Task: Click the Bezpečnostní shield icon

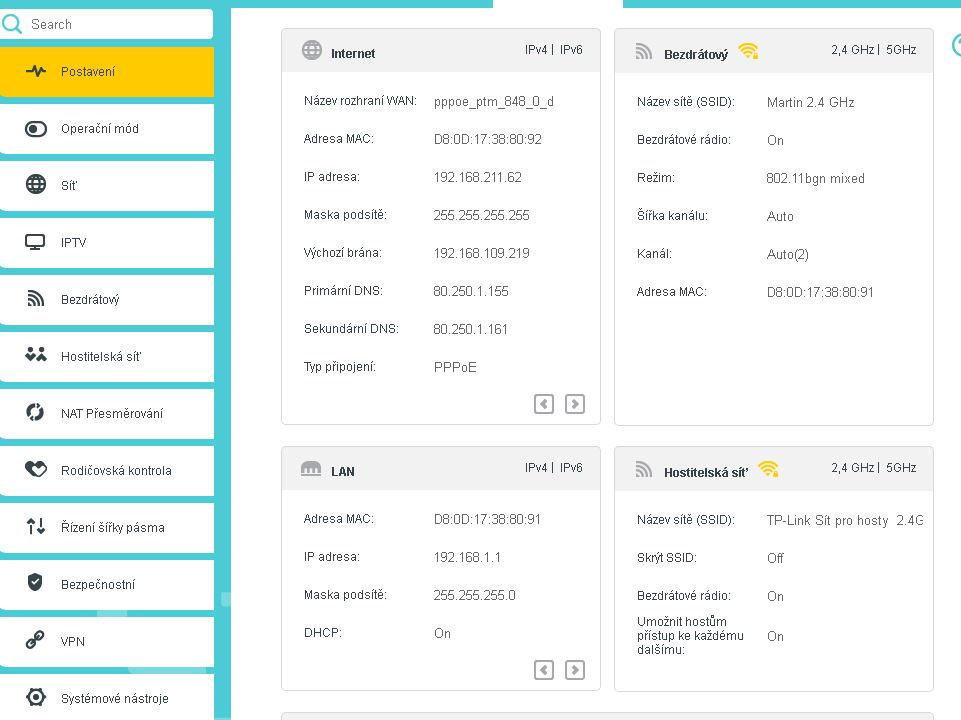Action: 36,584
